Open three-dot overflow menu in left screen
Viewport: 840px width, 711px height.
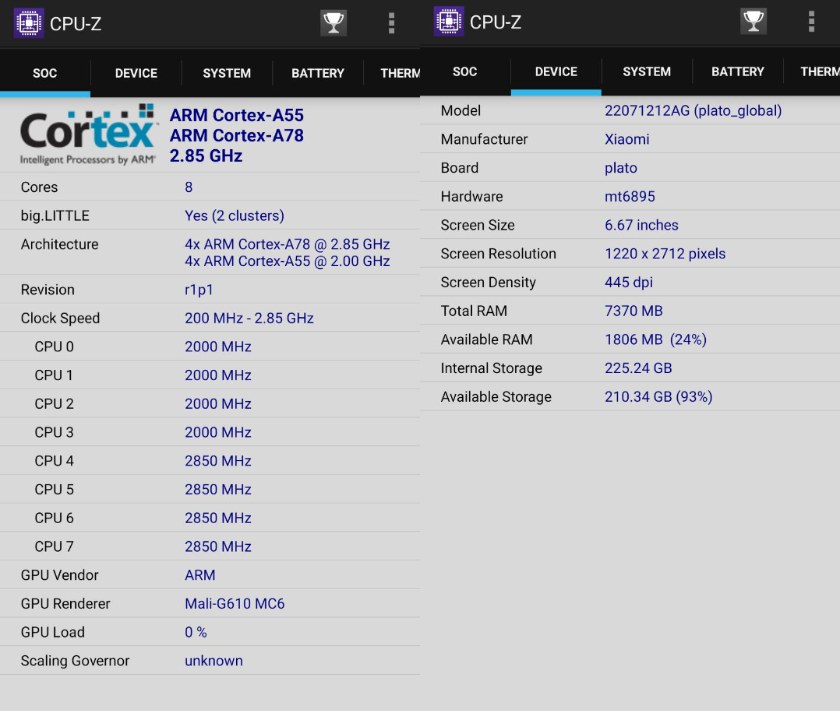392,23
